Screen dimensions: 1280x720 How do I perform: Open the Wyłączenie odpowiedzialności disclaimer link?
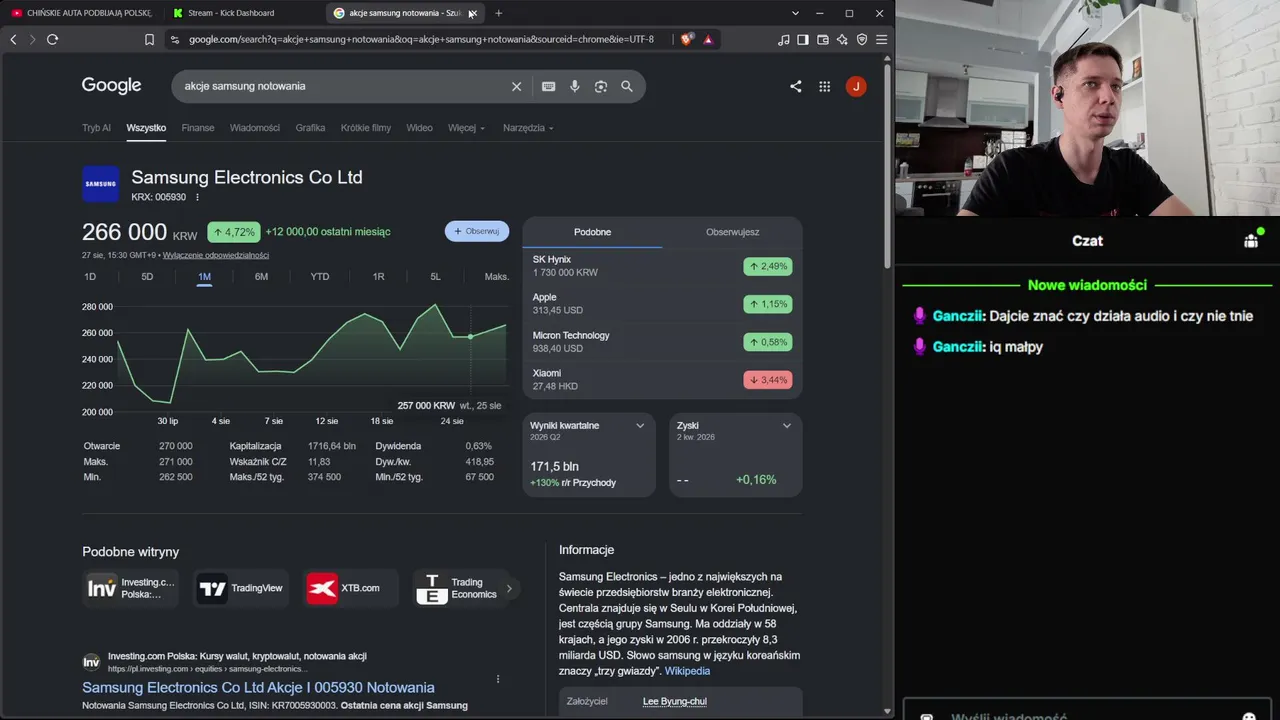216,255
